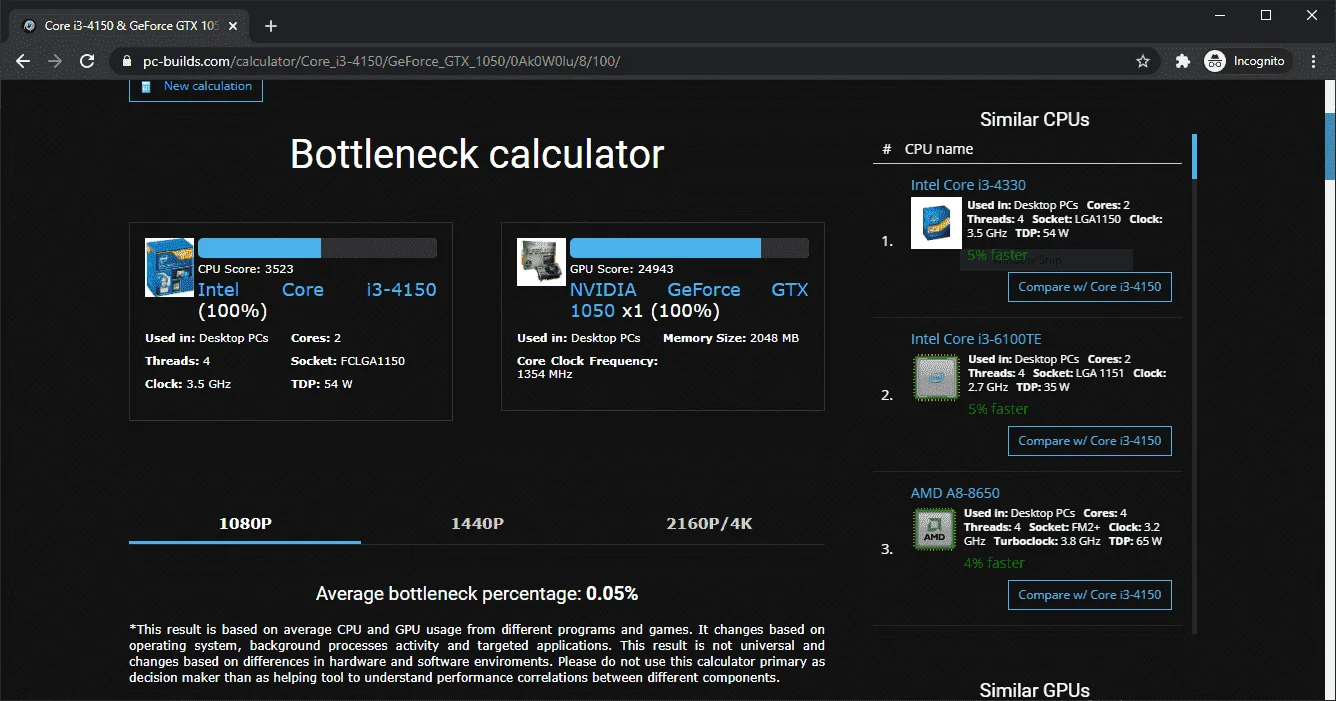Open the AMD A8-8650 link

coord(955,493)
